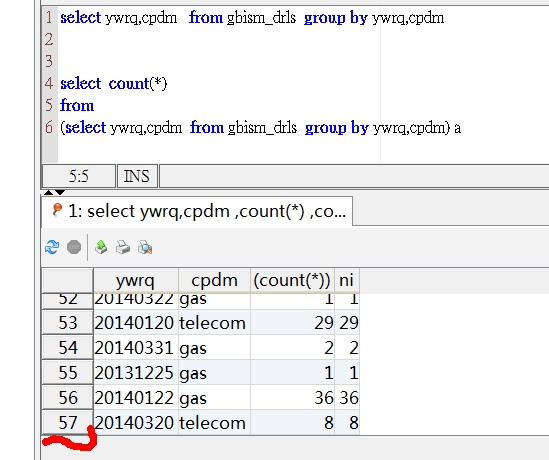Click the INS insert mode indicator

point(137,176)
